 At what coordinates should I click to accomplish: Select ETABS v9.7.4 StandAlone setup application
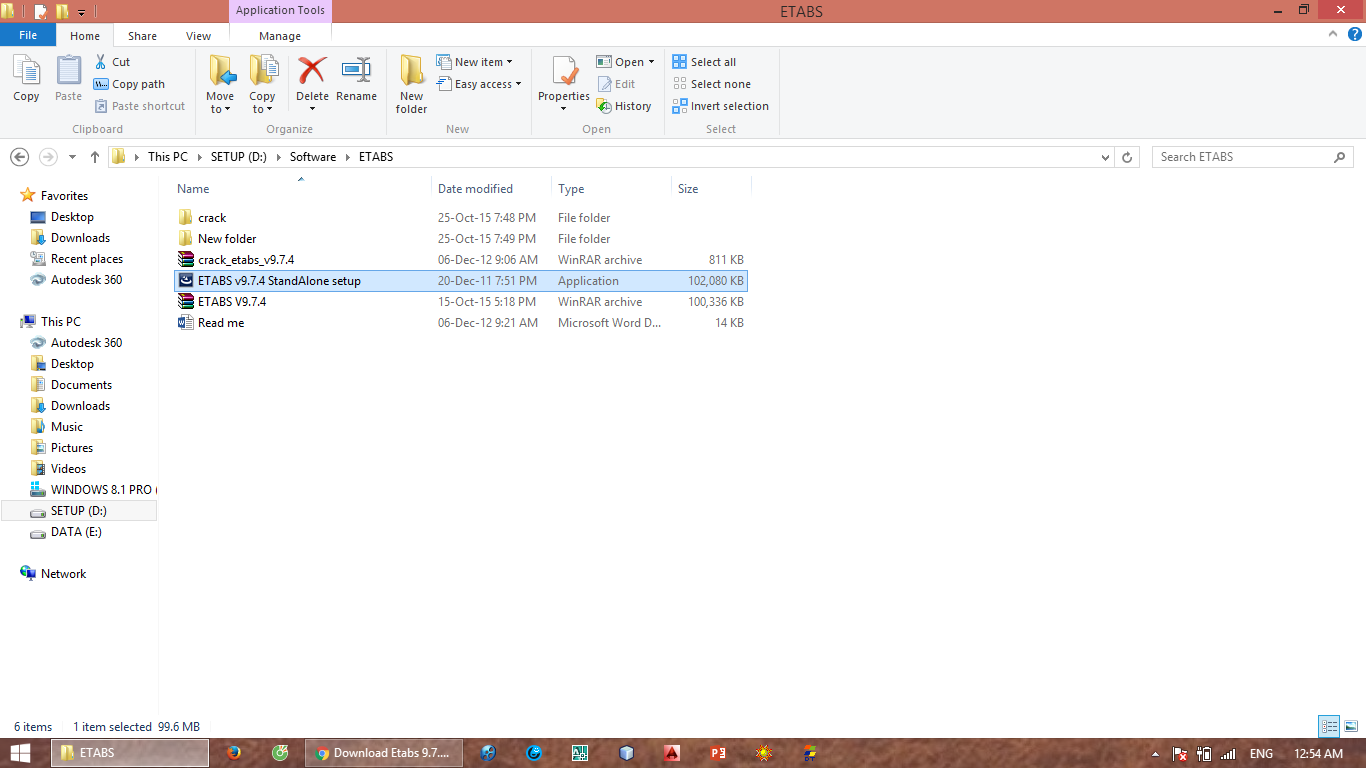[x=461, y=281]
